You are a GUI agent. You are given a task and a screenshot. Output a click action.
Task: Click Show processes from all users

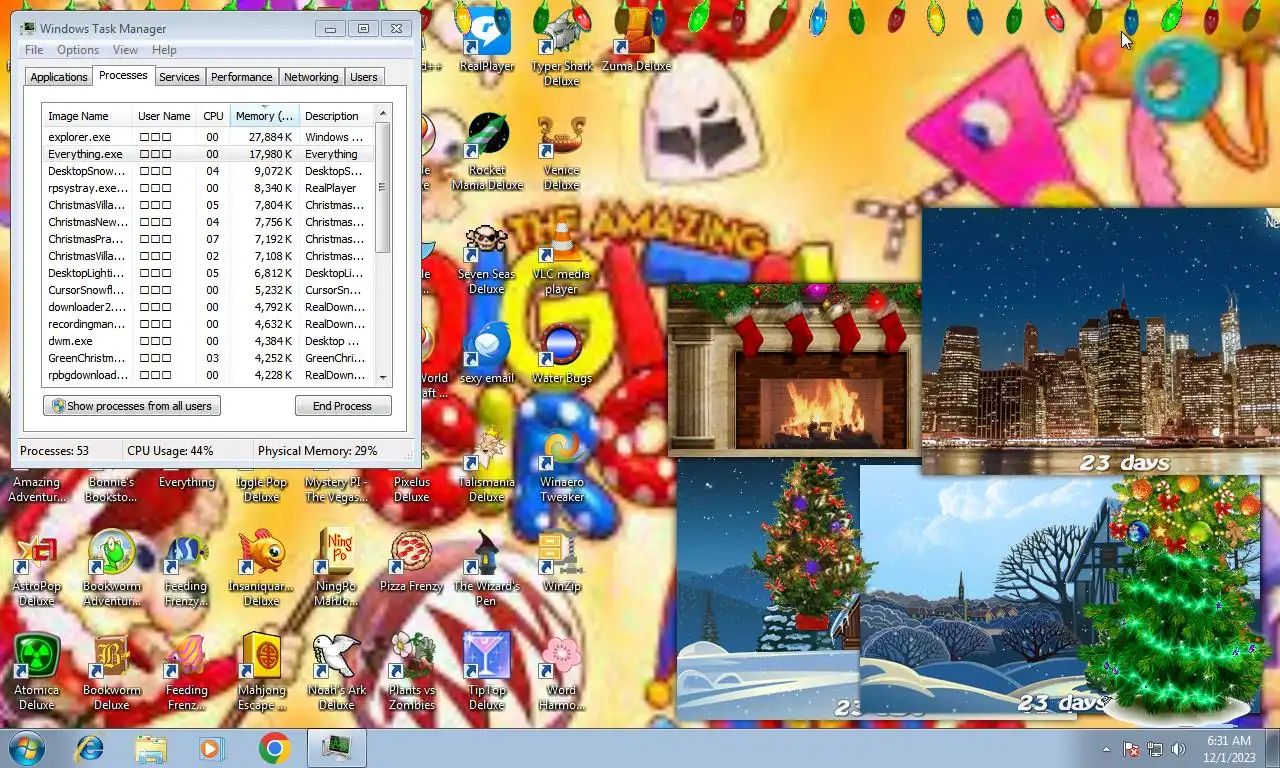tap(132, 406)
